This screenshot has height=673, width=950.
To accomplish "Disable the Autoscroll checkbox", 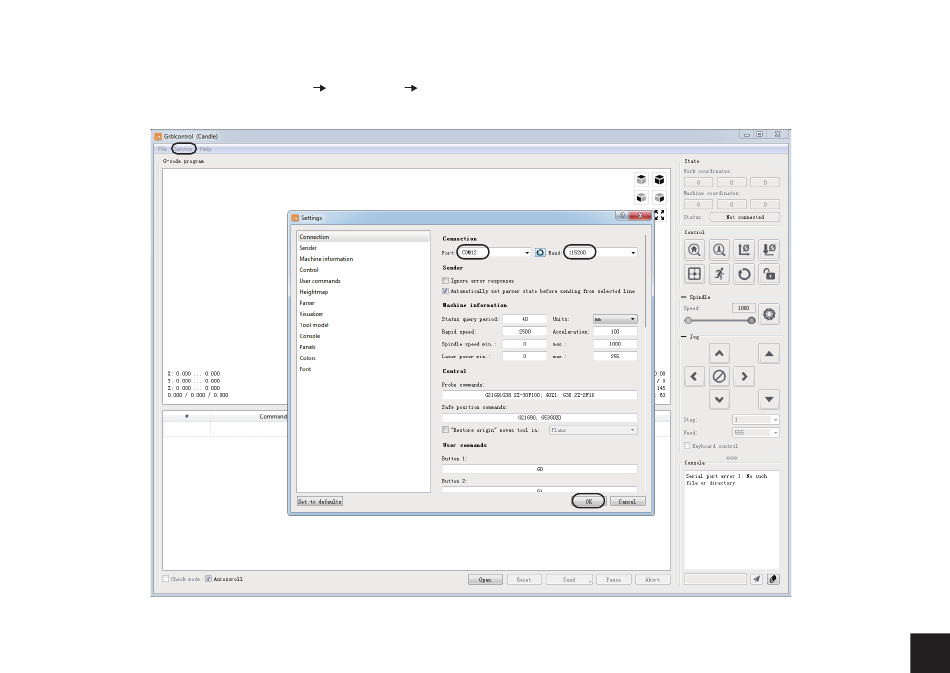I will [x=208, y=579].
